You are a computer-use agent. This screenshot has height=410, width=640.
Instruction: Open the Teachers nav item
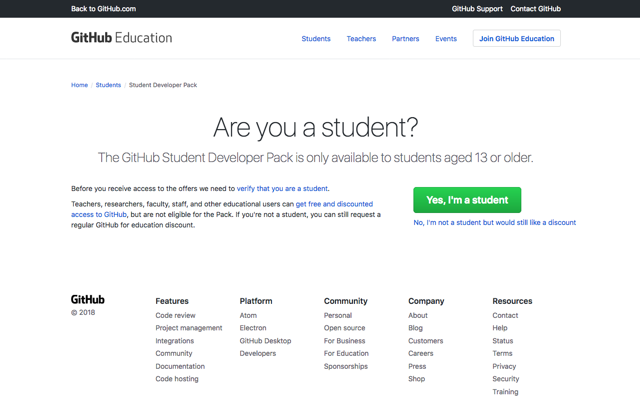(361, 39)
